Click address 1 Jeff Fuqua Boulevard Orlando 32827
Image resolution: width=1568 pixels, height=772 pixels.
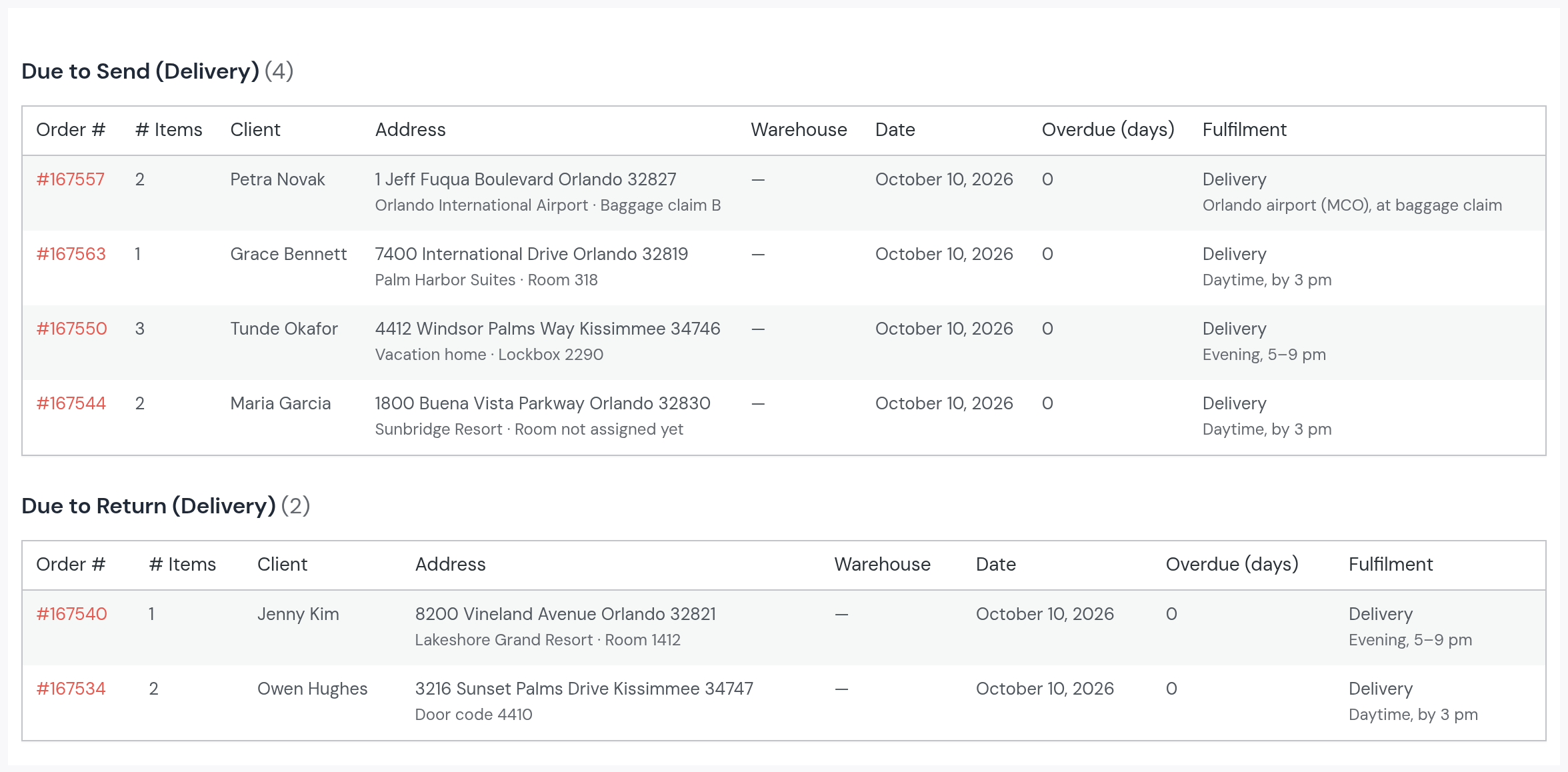click(x=525, y=179)
